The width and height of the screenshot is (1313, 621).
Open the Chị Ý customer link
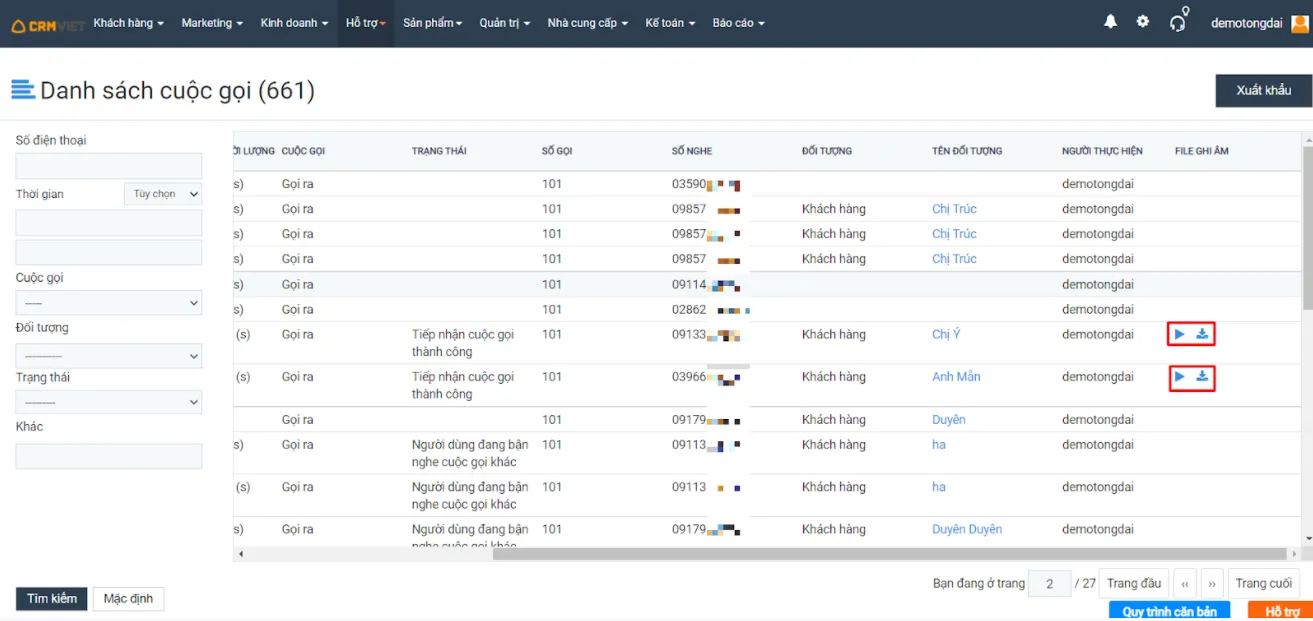coord(946,335)
